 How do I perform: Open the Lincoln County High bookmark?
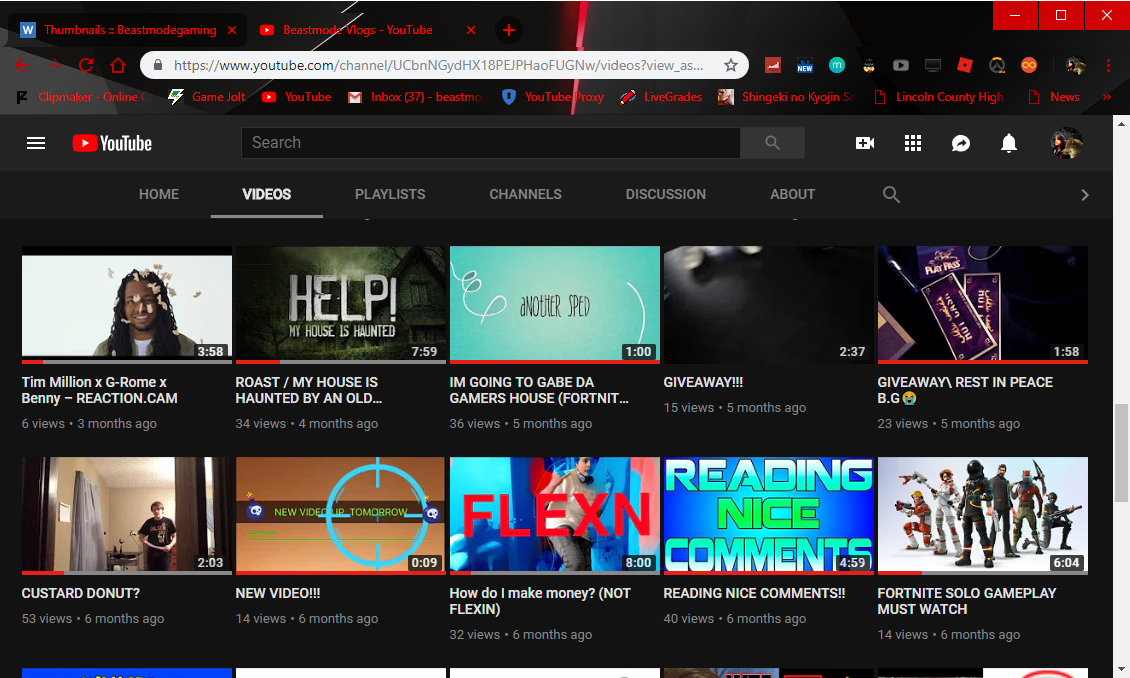tap(938, 97)
